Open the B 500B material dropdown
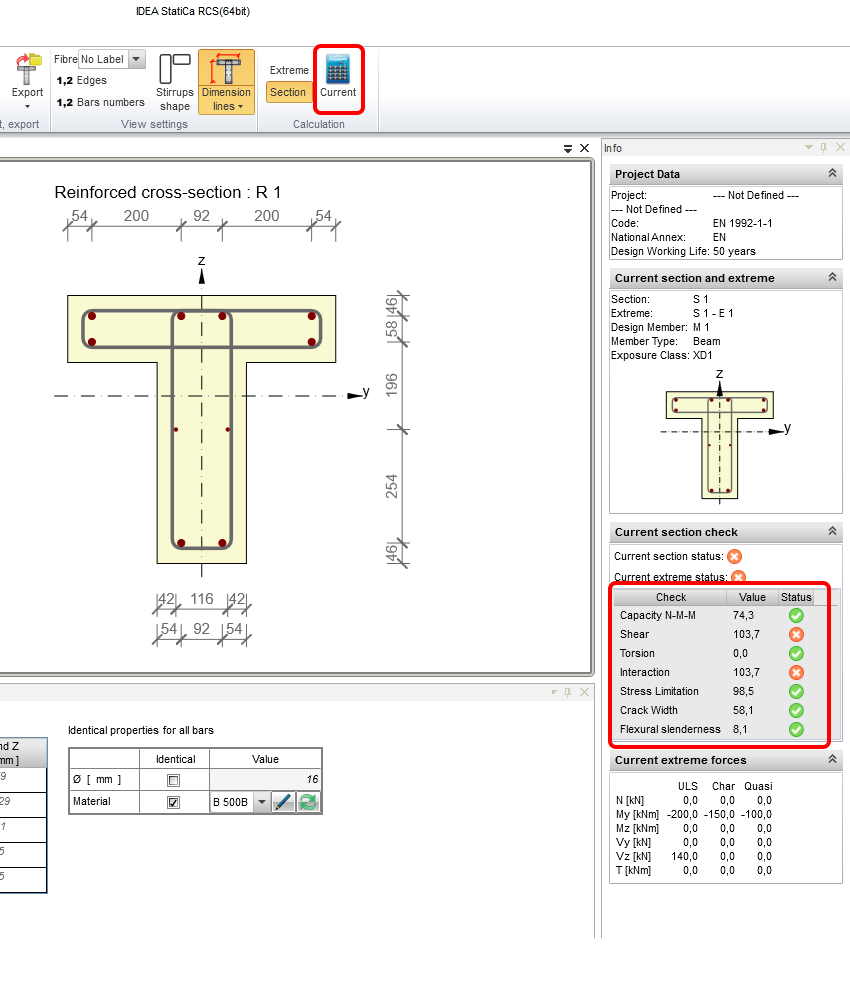 pos(260,801)
